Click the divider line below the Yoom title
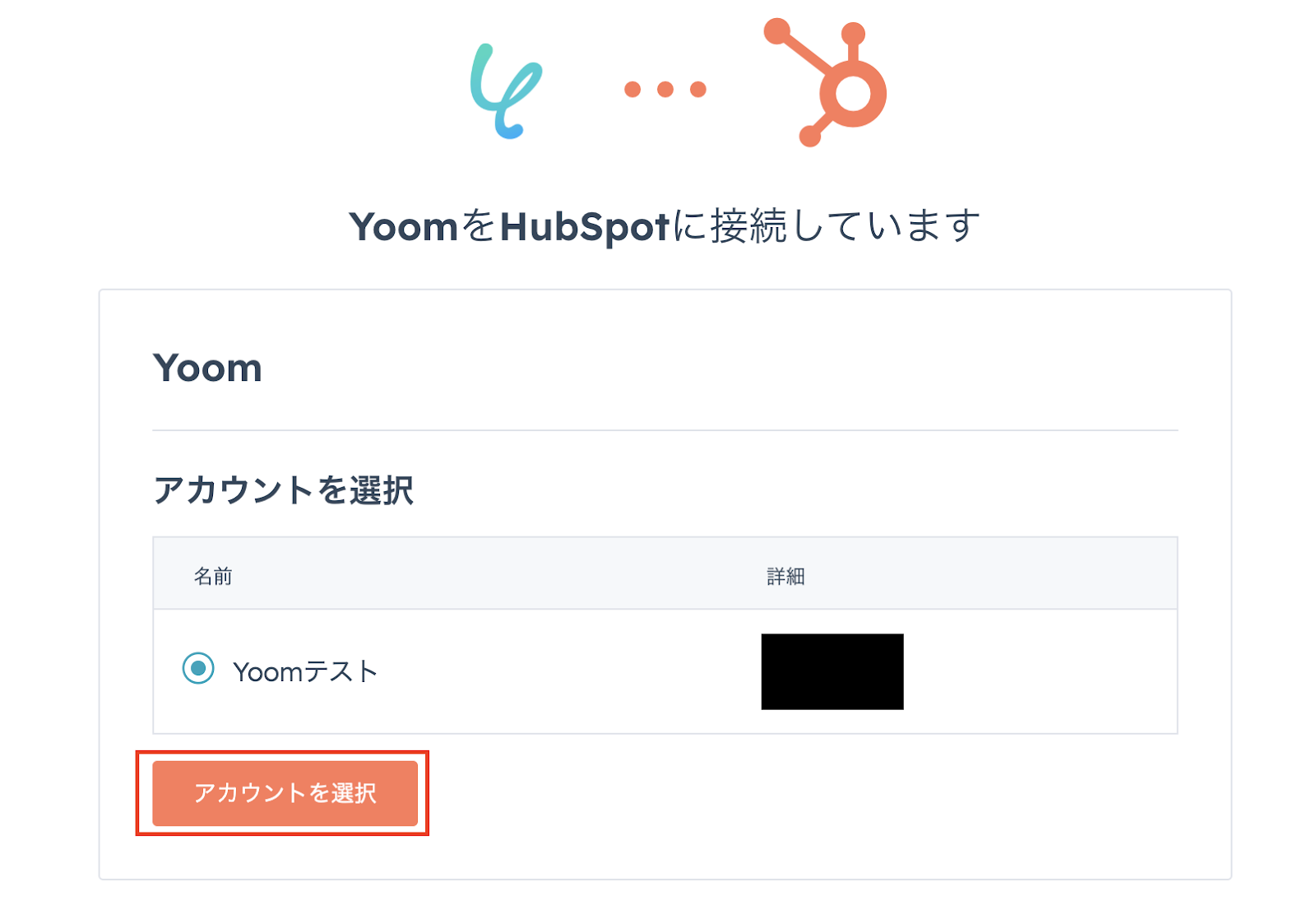The width and height of the screenshot is (1316, 905). (x=665, y=430)
